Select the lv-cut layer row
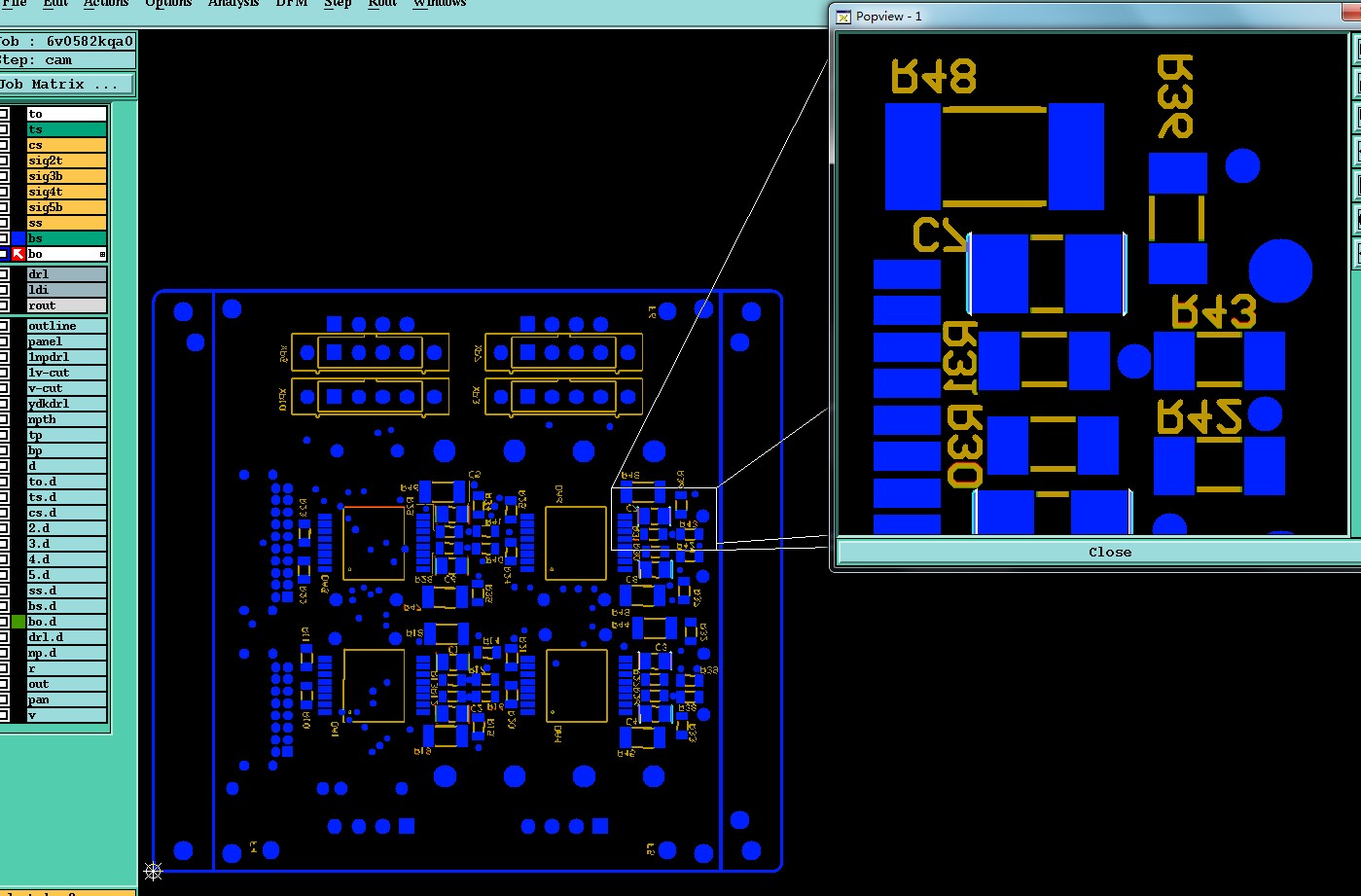The height and width of the screenshot is (896, 1361). (x=66, y=373)
